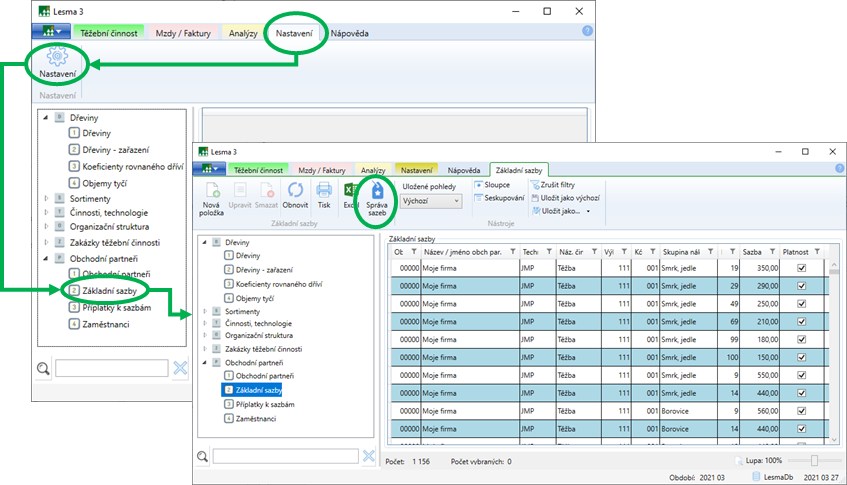The width and height of the screenshot is (847, 485).
Task: Toggle Platnost checkbox for the 560,00 row
Action: coord(801,410)
